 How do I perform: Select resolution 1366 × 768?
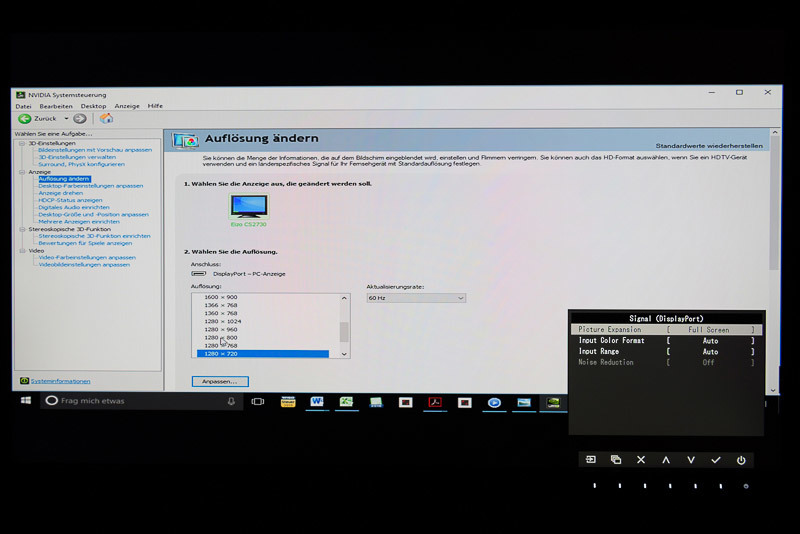(220, 306)
